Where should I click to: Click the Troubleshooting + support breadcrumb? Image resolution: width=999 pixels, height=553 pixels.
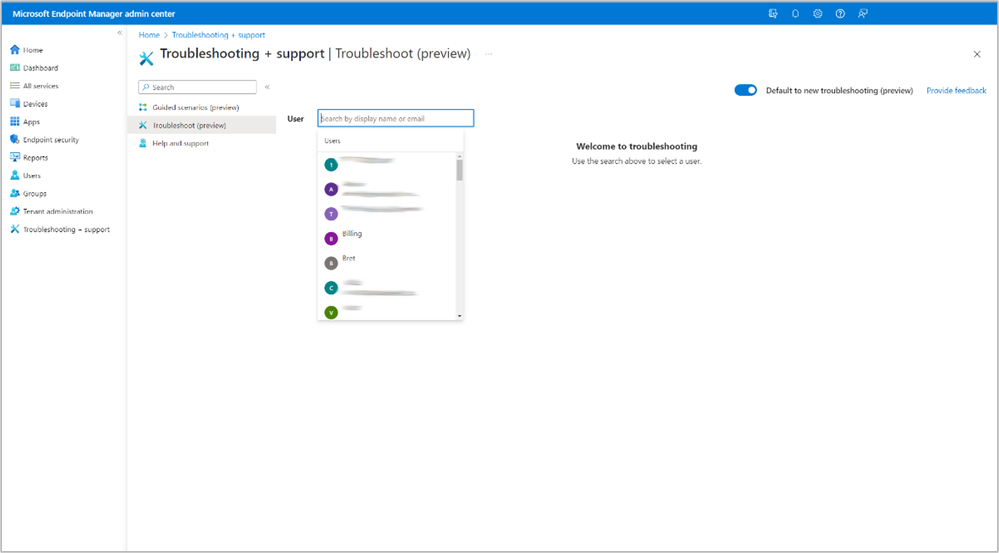click(x=219, y=35)
